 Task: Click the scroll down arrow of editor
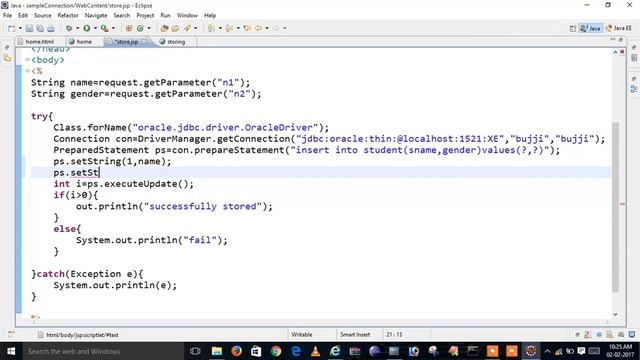tap(615, 314)
